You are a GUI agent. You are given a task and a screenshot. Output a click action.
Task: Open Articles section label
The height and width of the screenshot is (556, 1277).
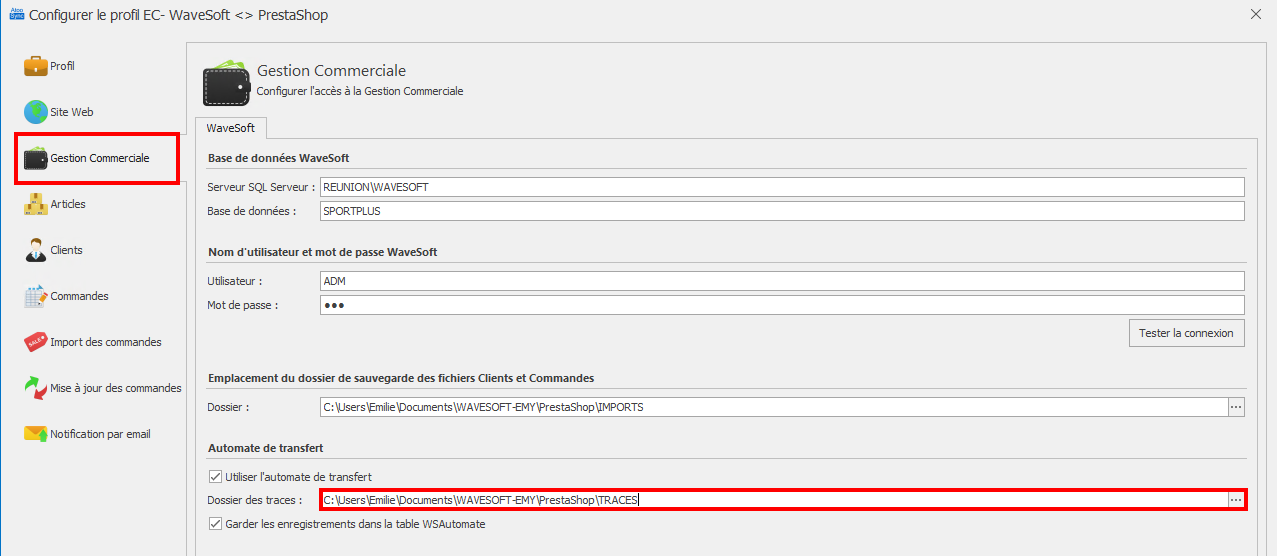coord(68,204)
